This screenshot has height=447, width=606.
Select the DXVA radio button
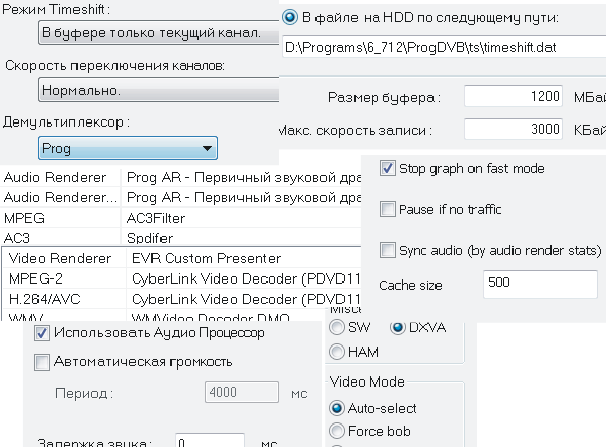pyautogui.click(x=398, y=328)
